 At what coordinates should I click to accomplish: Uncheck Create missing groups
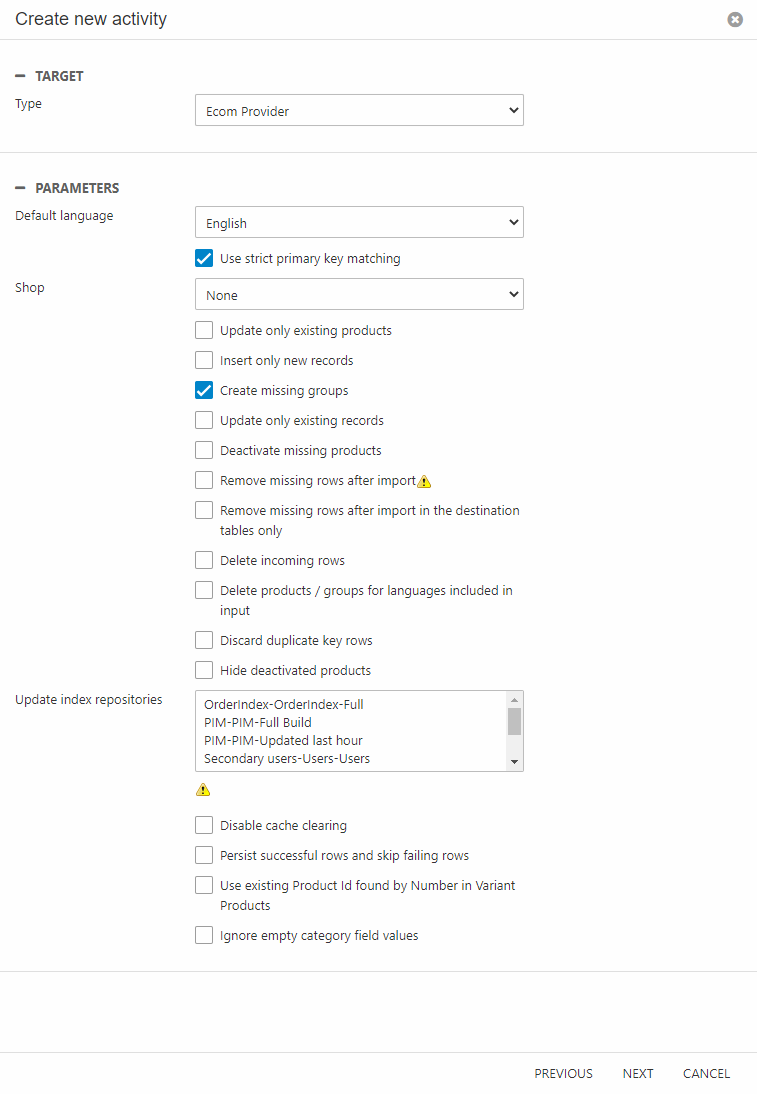[x=204, y=391]
